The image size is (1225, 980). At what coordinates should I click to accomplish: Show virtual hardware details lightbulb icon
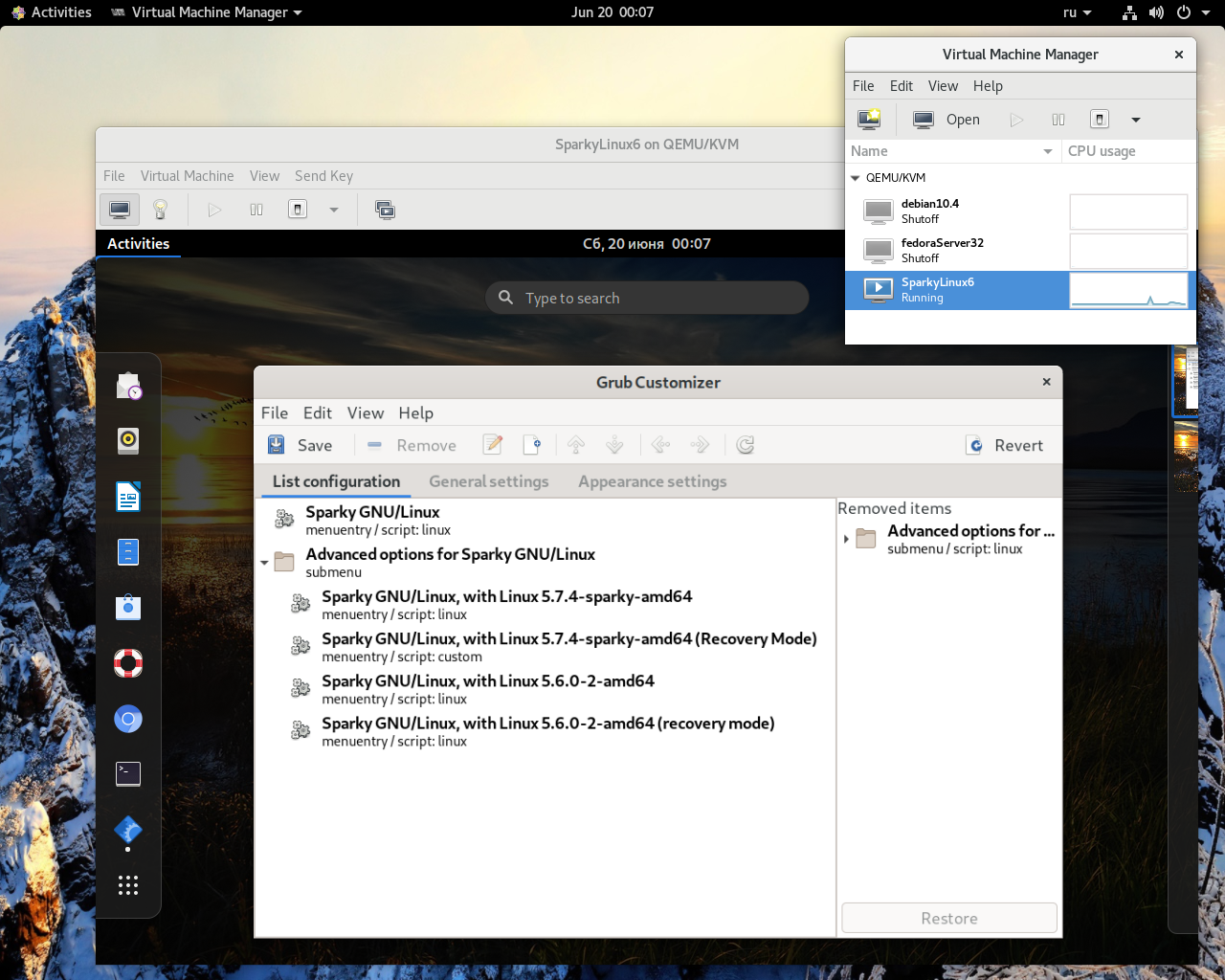click(161, 210)
